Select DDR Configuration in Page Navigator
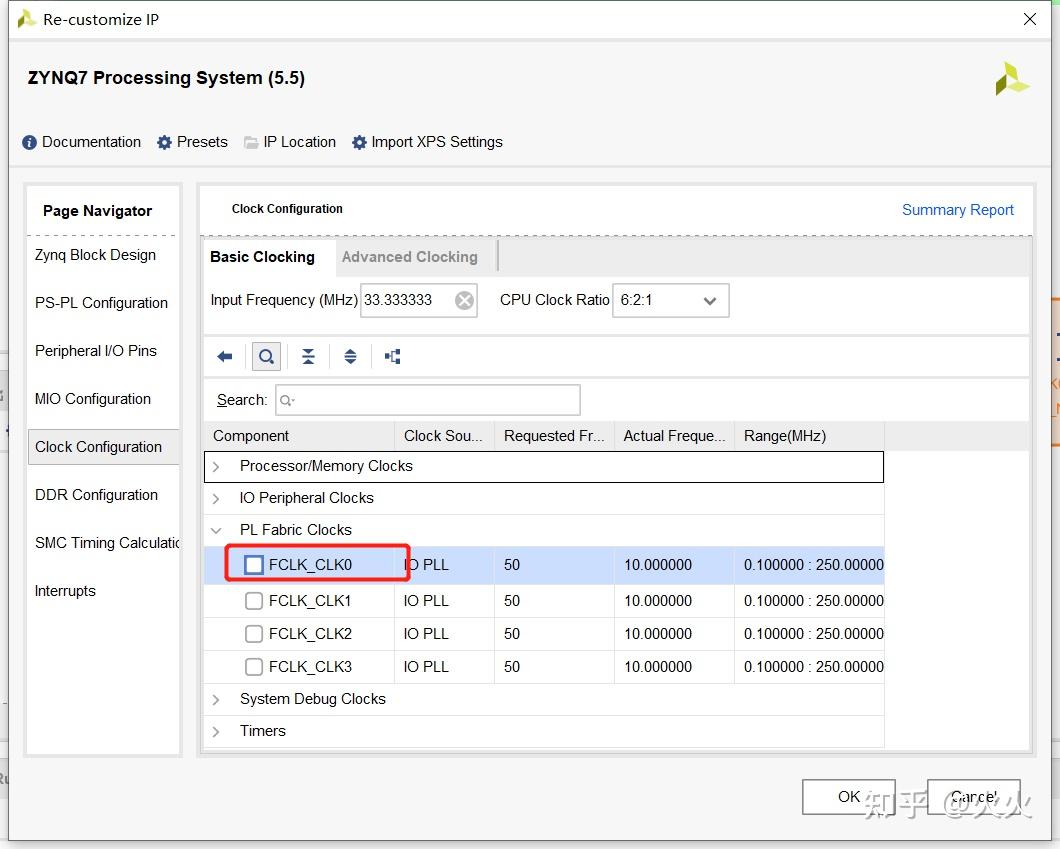The width and height of the screenshot is (1060, 849). click(x=96, y=495)
